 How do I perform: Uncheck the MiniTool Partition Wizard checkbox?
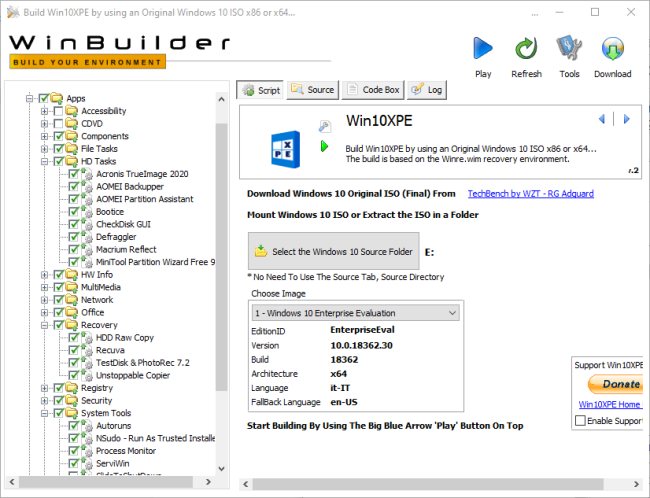(x=73, y=262)
